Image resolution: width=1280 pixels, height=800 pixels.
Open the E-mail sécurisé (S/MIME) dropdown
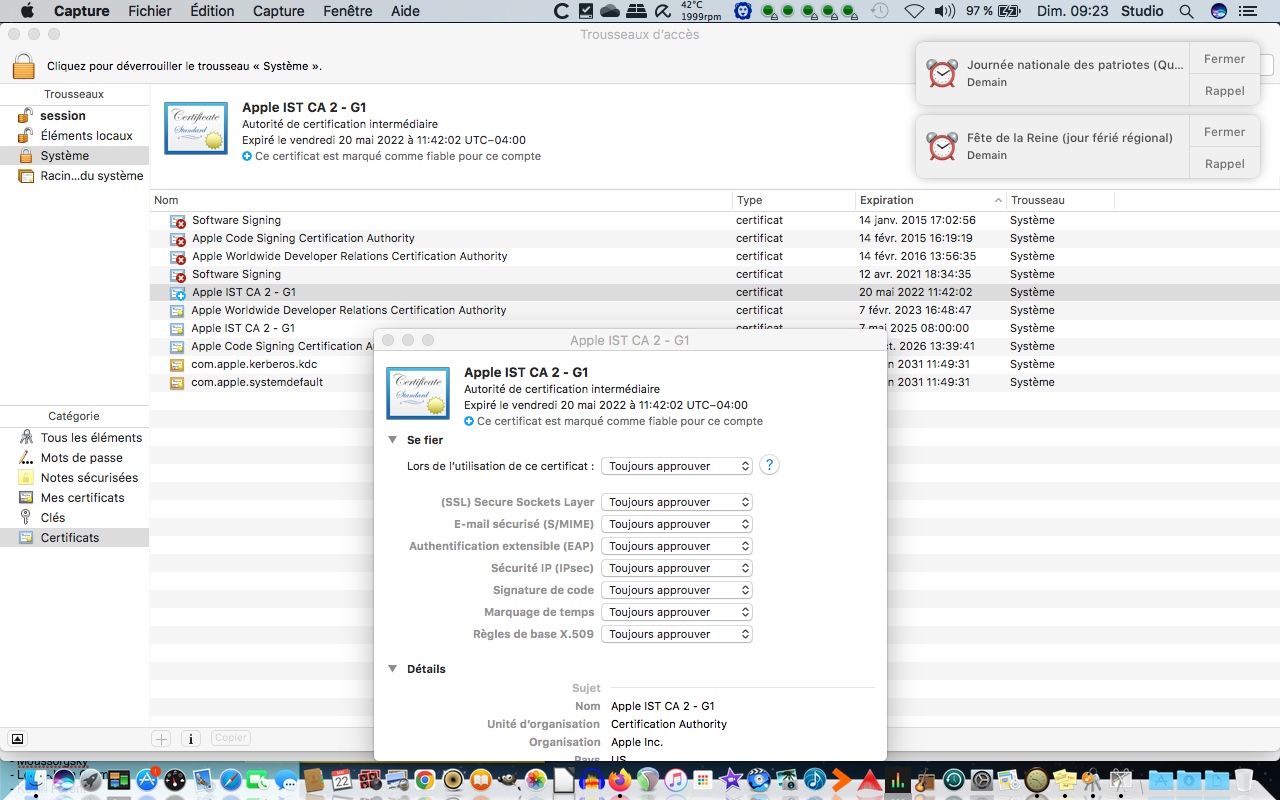pyautogui.click(x=677, y=524)
